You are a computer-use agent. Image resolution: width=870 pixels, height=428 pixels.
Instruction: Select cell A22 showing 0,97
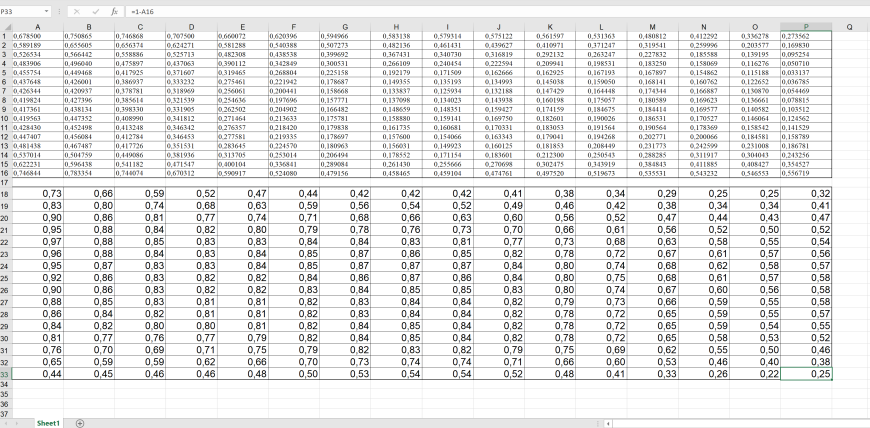click(38, 241)
